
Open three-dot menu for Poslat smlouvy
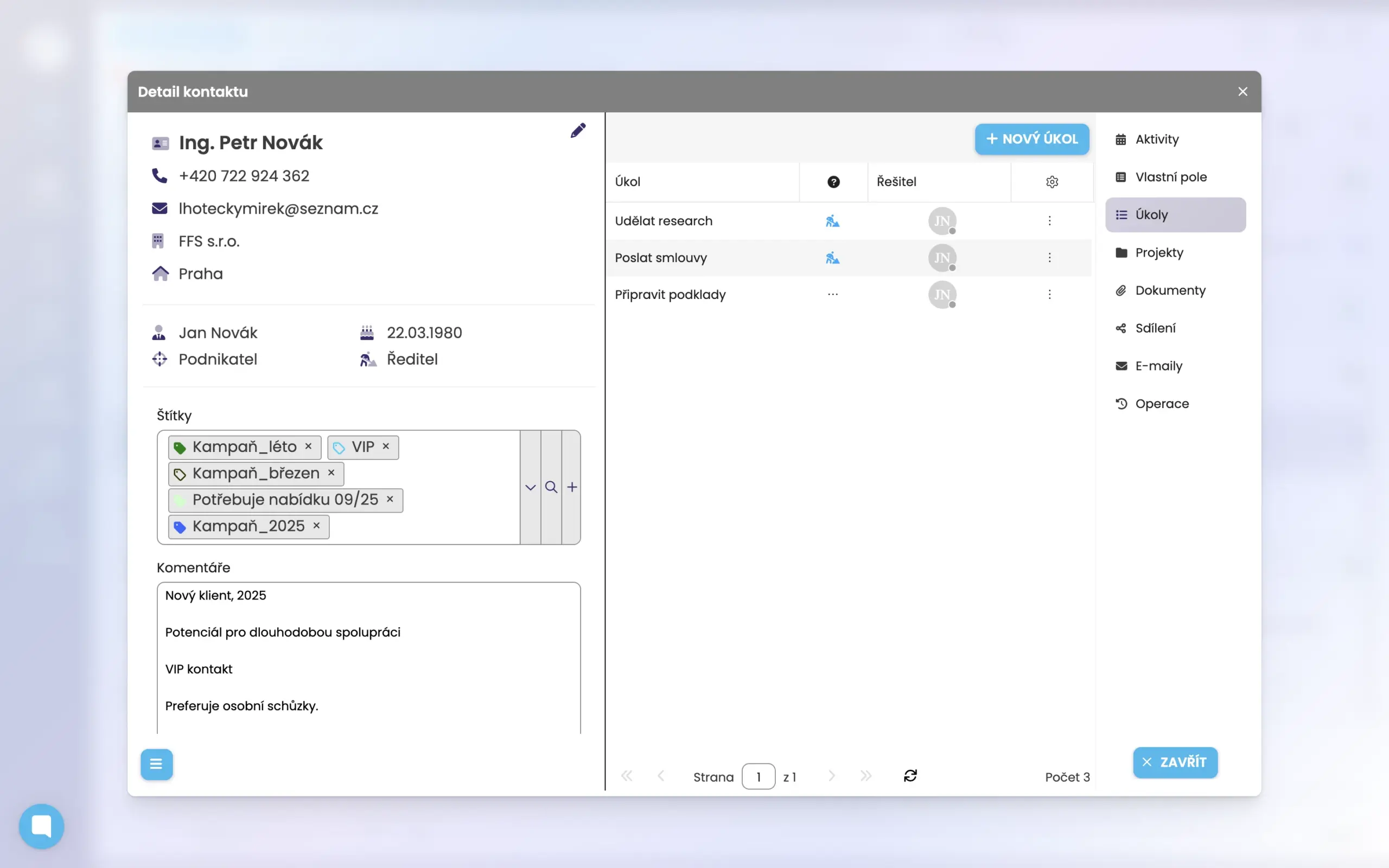point(1049,258)
